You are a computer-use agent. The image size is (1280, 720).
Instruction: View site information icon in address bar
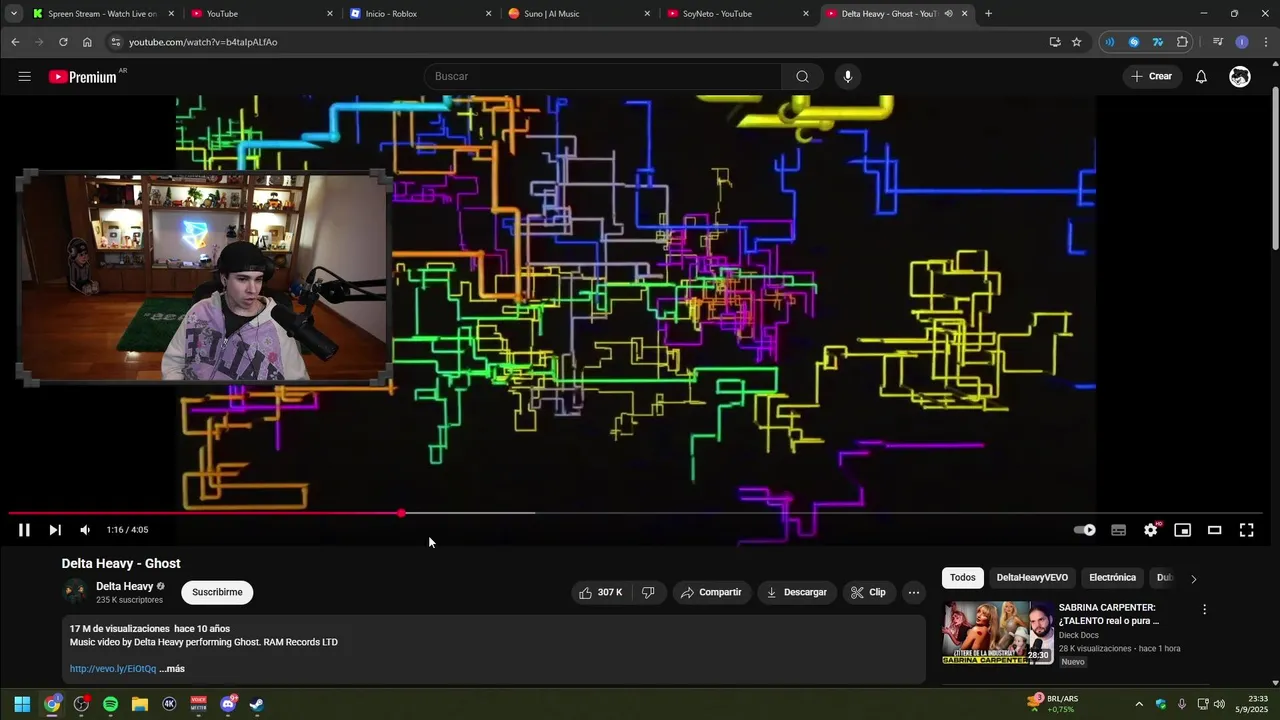click(115, 42)
